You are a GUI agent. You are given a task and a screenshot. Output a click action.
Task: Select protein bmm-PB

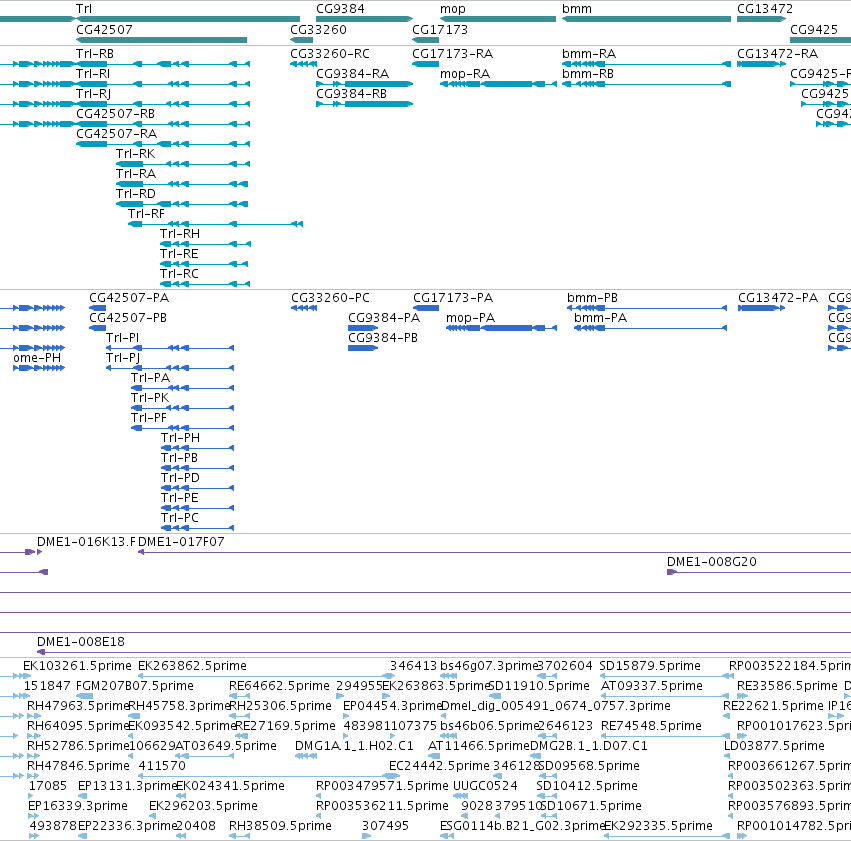click(x=592, y=298)
